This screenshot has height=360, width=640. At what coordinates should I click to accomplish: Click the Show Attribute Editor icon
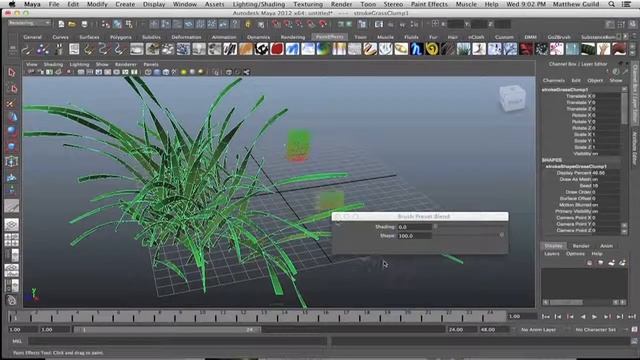pos(609,24)
